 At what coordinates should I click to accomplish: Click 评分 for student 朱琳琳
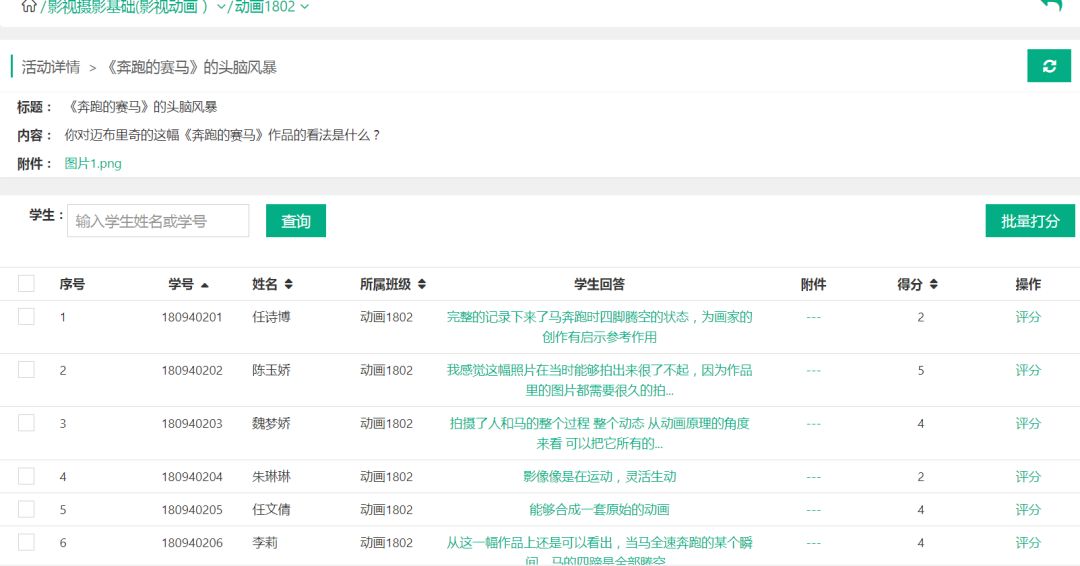pos(1028,477)
